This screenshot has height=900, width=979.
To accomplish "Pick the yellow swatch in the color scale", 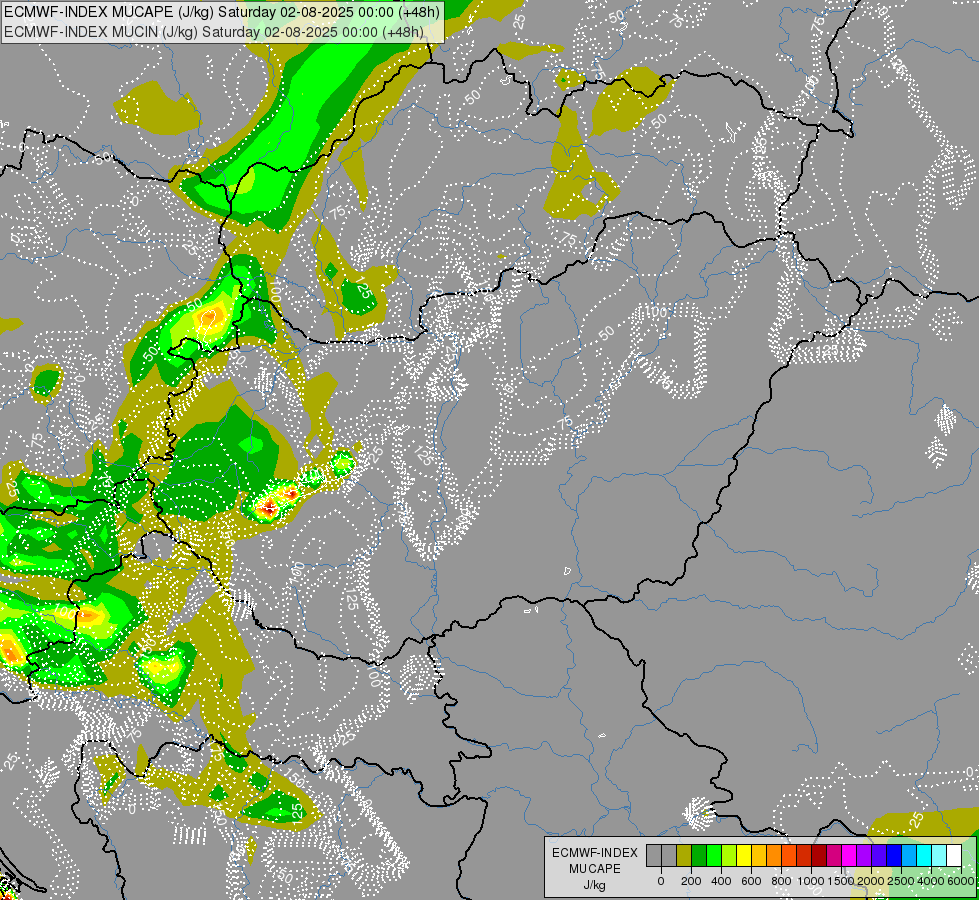I will pos(744,856).
